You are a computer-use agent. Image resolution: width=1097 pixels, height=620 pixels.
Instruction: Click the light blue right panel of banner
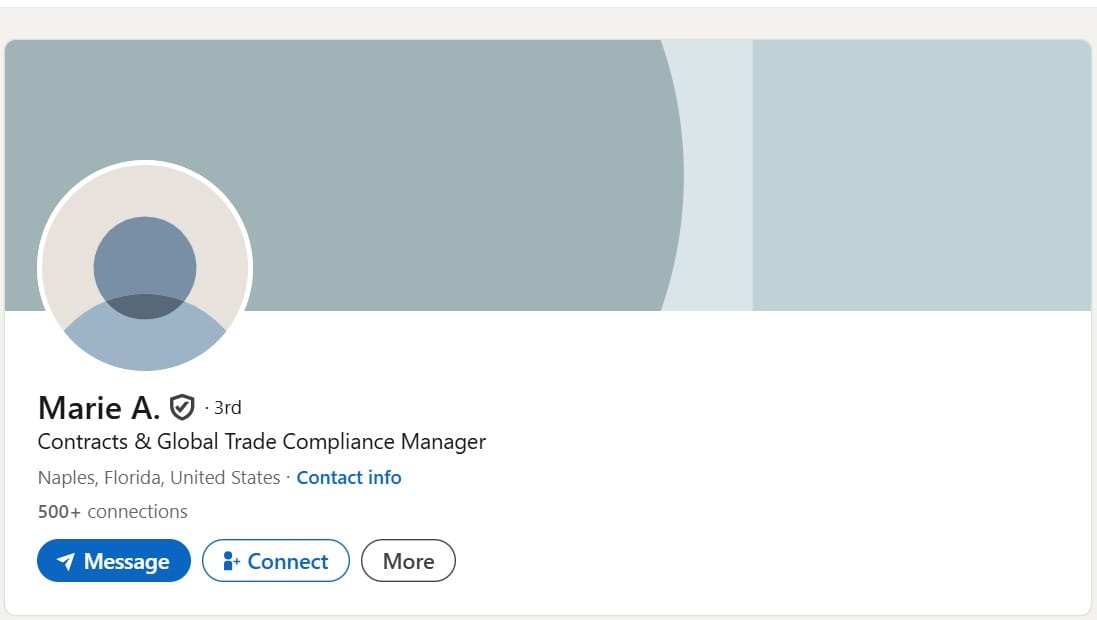click(x=921, y=175)
